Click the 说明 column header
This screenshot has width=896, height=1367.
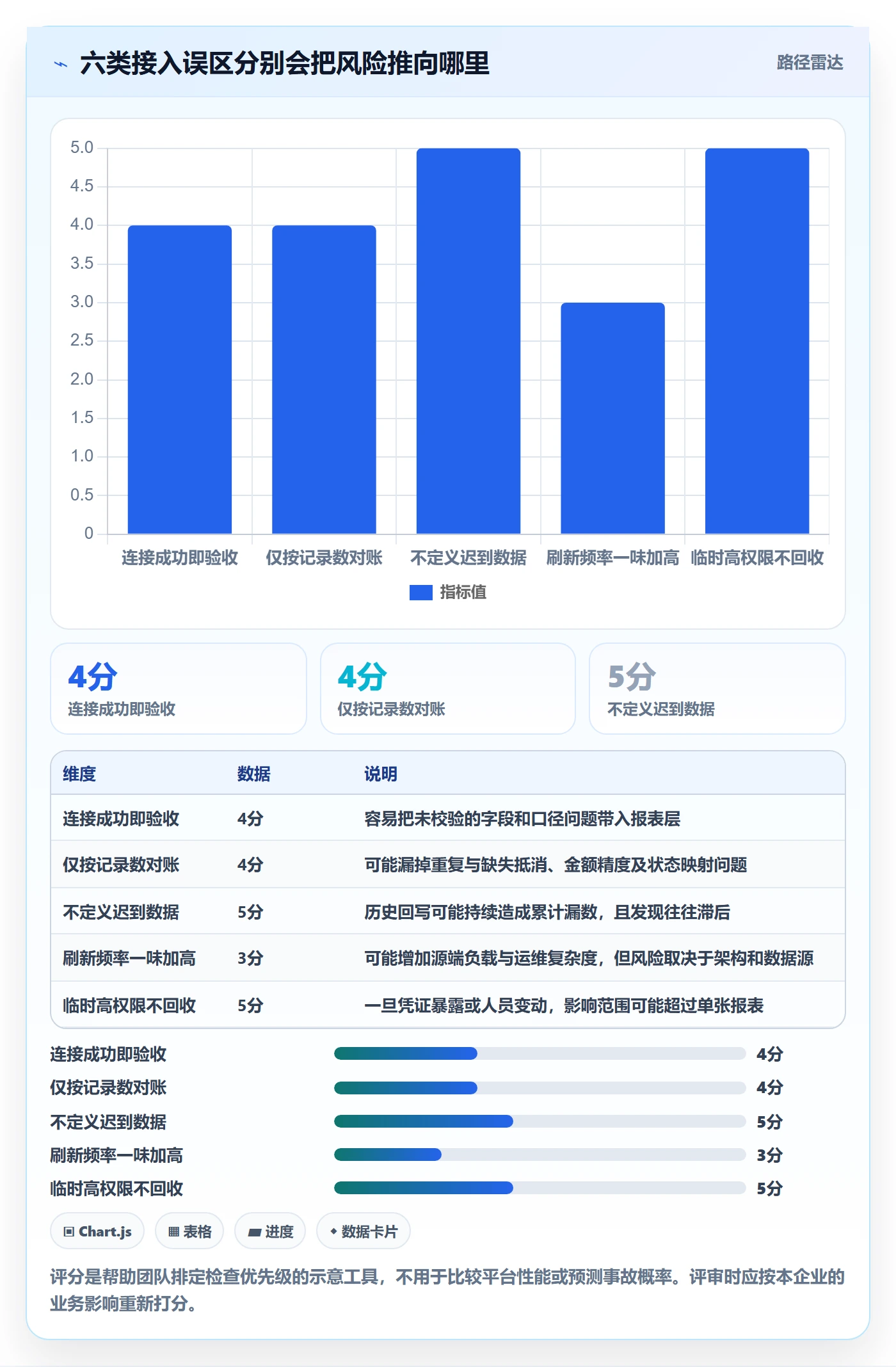coord(381,774)
